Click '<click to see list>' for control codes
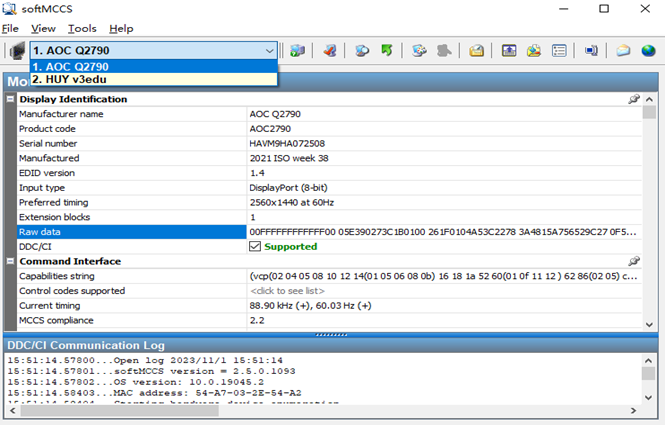Image resolution: width=665 pixels, height=425 pixels. (x=287, y=291)
